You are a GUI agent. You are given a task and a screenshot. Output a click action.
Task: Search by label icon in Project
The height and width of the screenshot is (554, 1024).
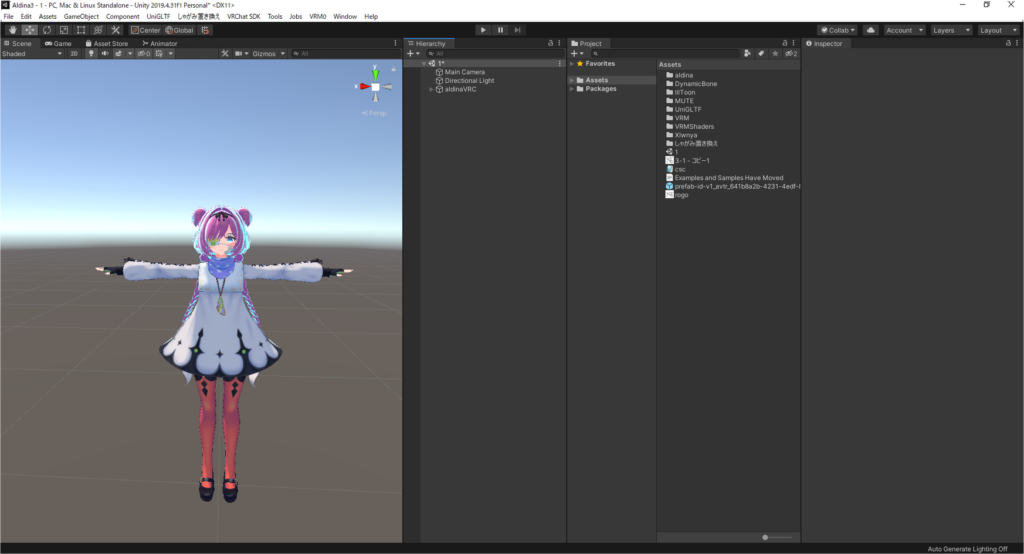coord(761,54)
